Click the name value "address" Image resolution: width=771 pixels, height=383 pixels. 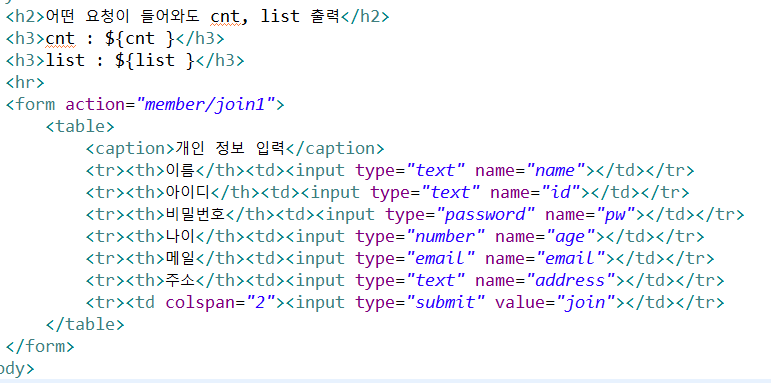click(570, 280)
